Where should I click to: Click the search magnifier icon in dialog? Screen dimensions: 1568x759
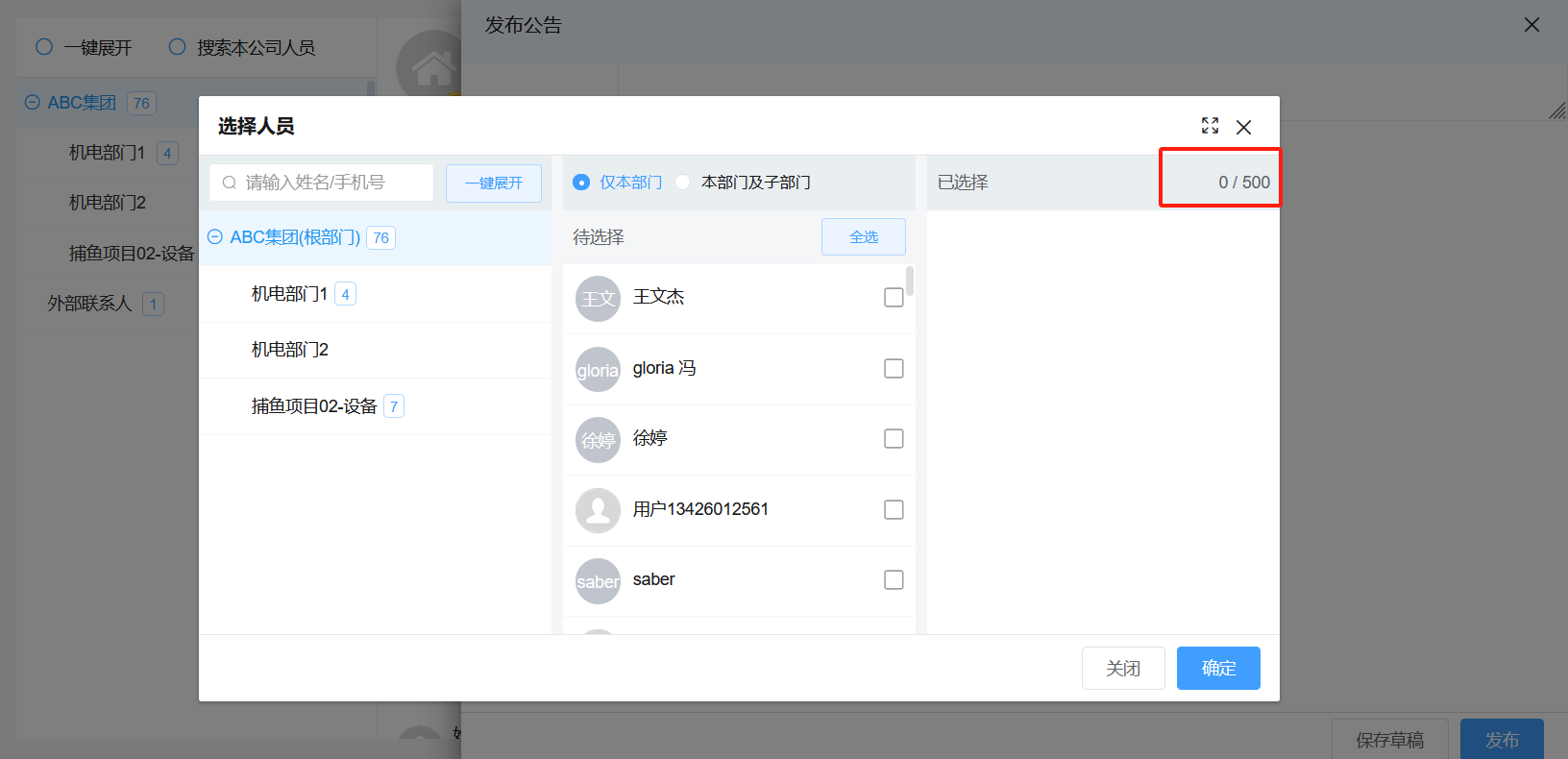pyautogui.click(x=230, y=183)
